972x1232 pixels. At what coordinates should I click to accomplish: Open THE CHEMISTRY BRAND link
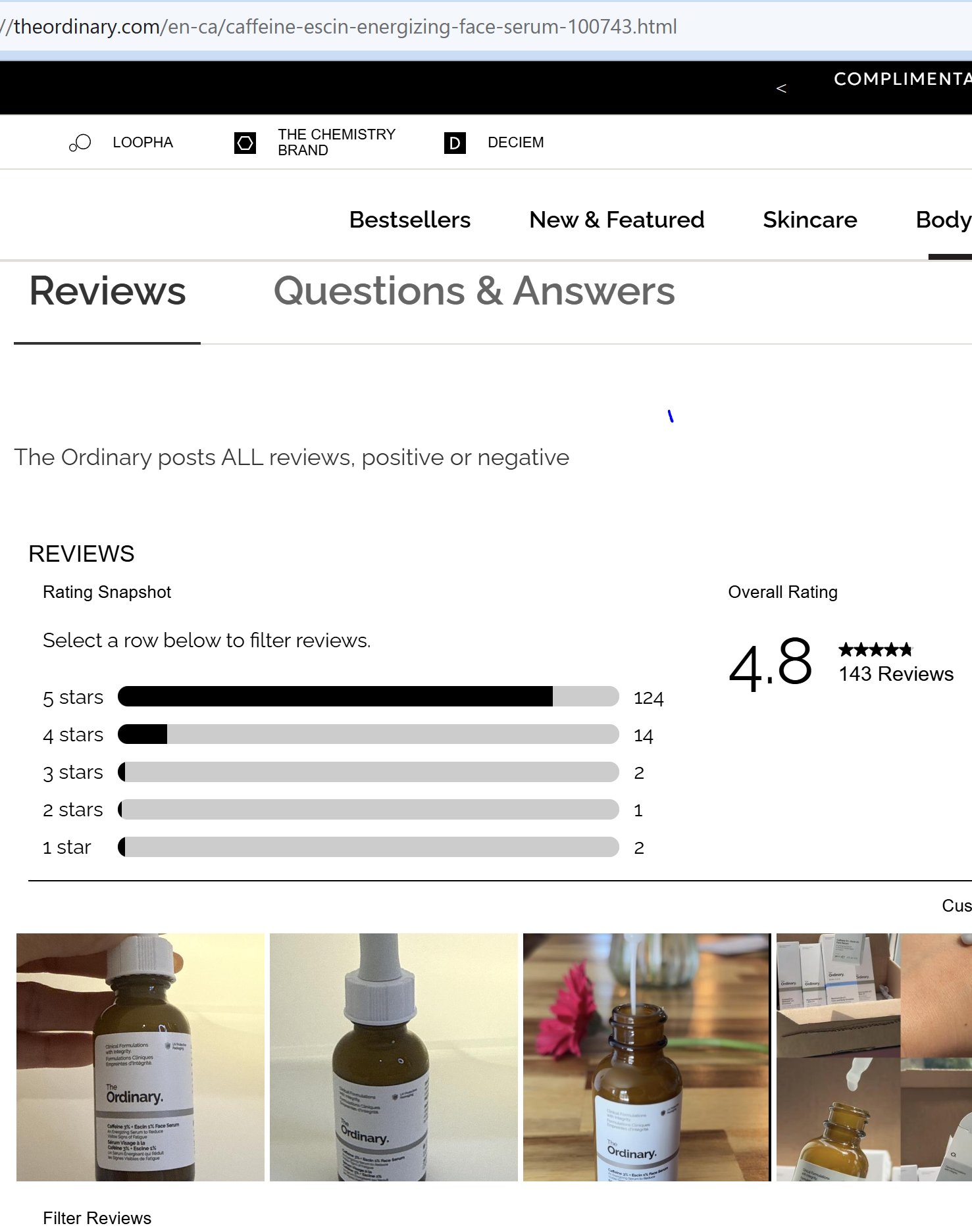coord(336,143)
